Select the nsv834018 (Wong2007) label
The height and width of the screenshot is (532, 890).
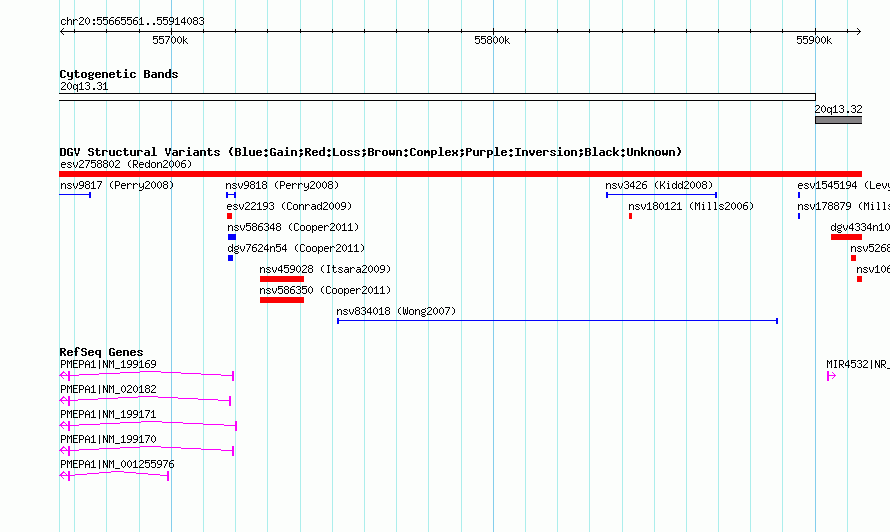(396, 311)
